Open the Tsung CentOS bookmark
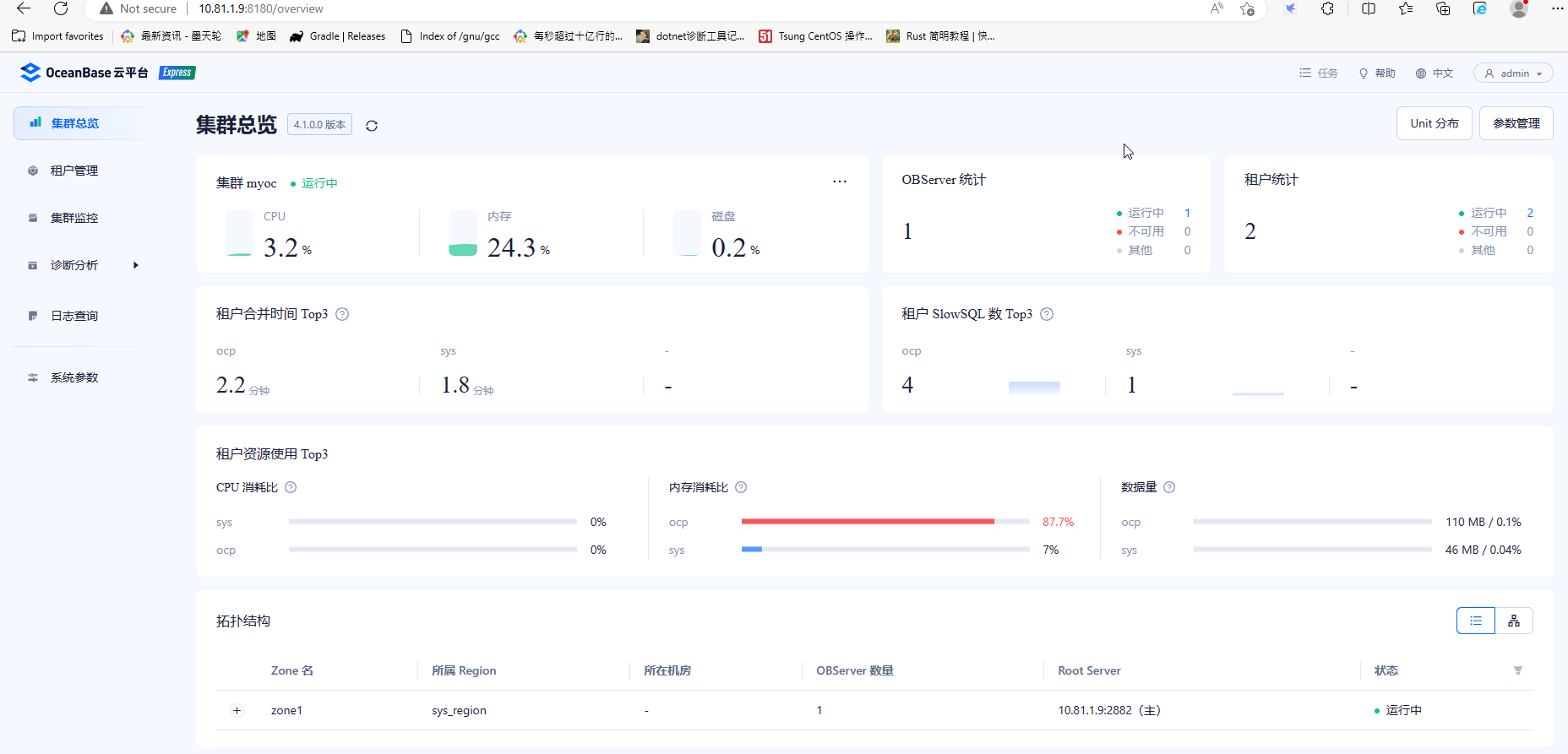The height and width of the screenshot is (754, 1568). 815,36
